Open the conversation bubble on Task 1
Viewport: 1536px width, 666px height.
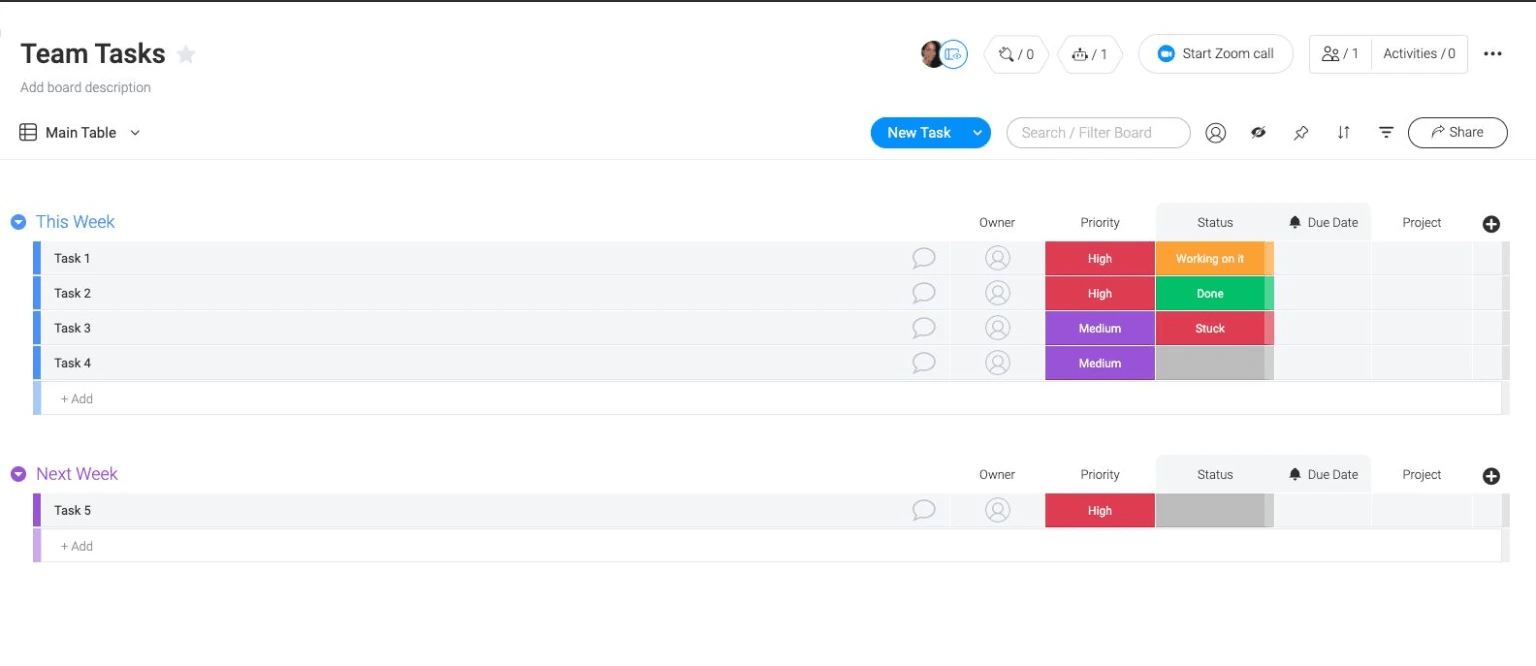click(x=923, y=257)
